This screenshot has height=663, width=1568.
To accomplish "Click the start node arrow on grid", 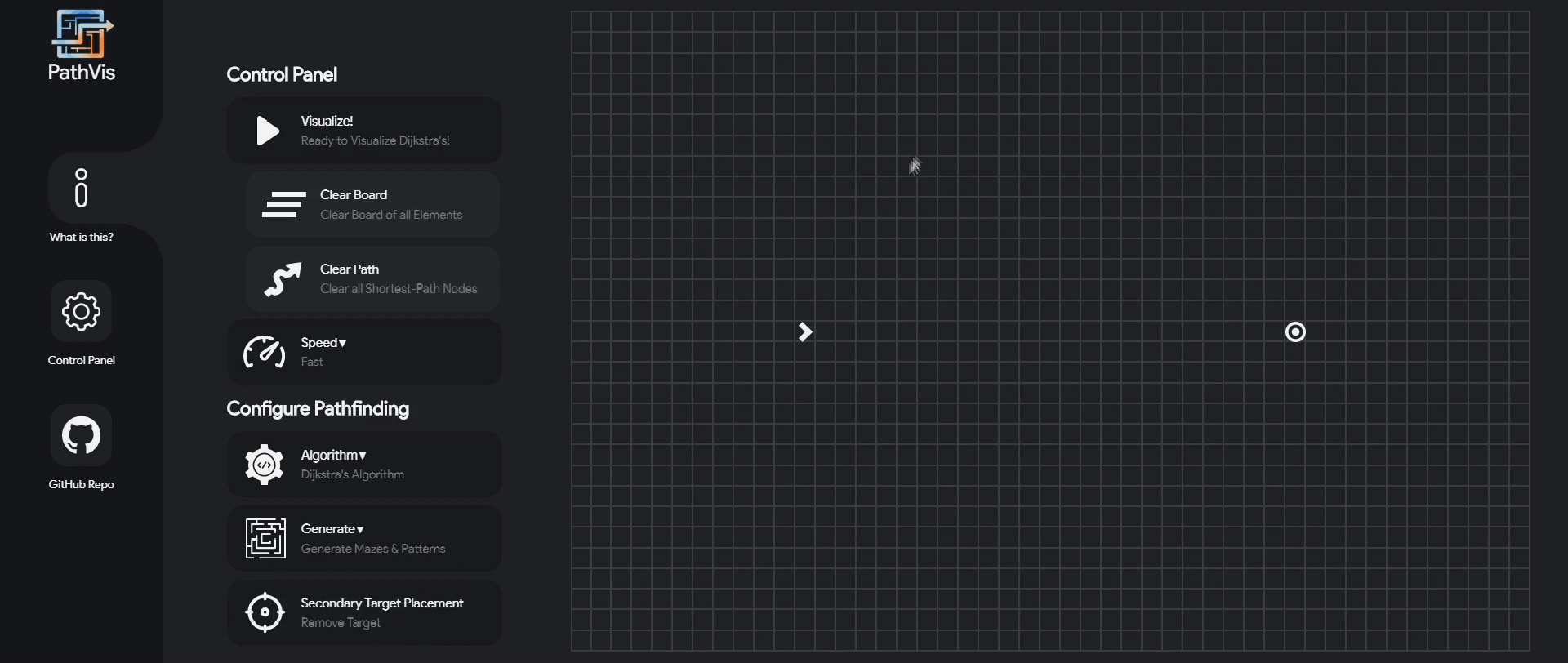I will point(805,332).
